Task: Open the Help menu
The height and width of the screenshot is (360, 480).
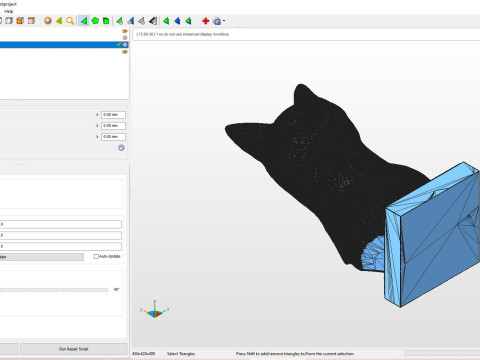Action: (x=8, y=11)
